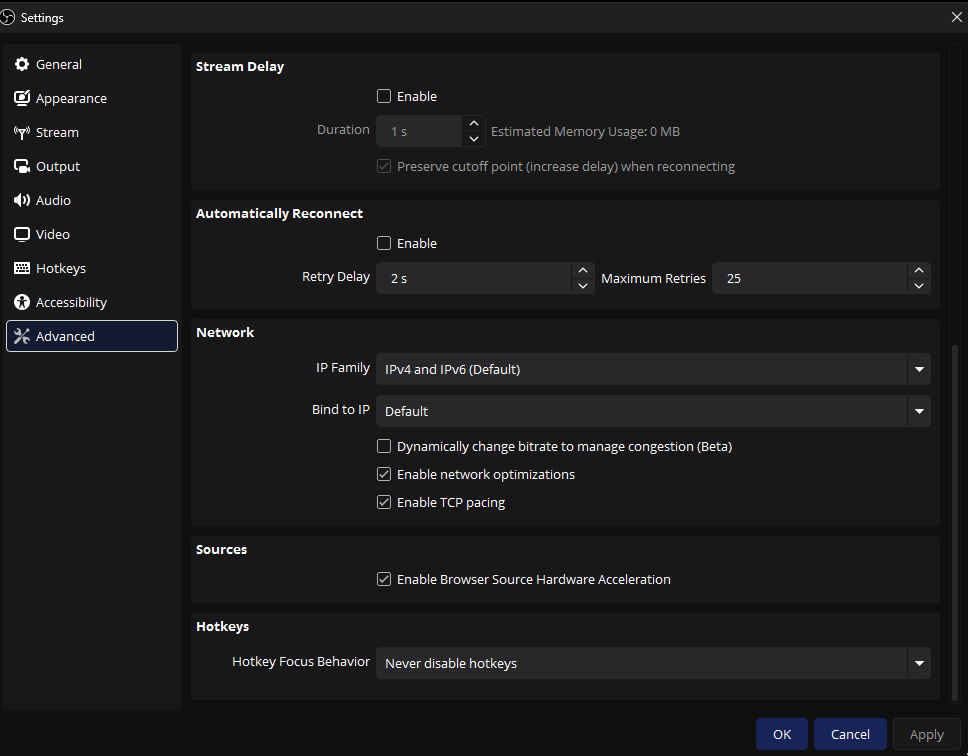Click the Appearance monitor icon
This screenshot has height=756, width=968.
pos(22,98)
